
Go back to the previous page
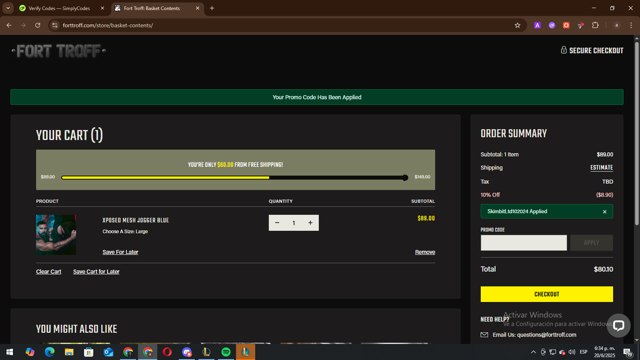coord(9,25)
